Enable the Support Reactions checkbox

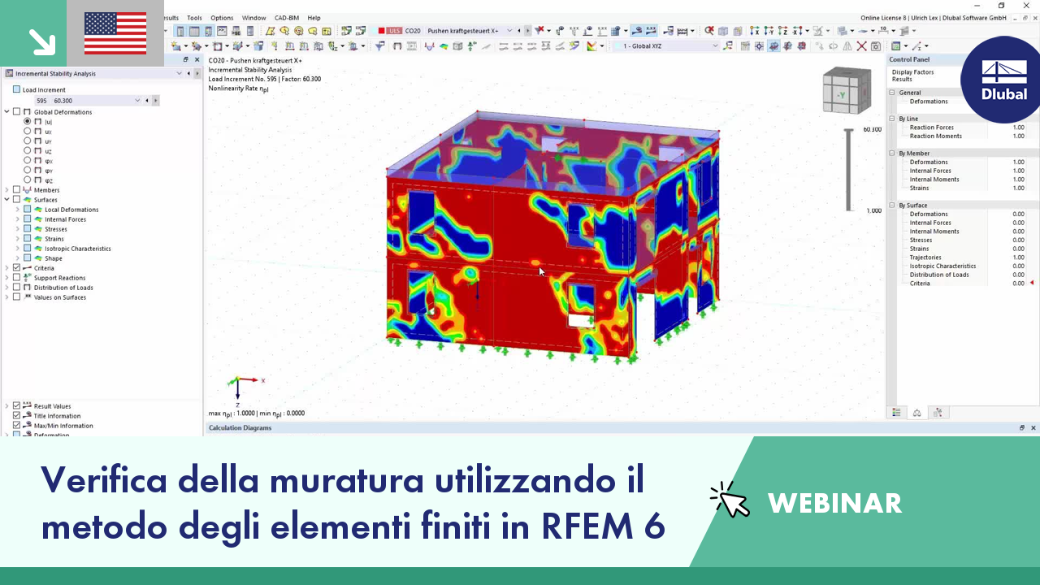[x=17, y=277]
